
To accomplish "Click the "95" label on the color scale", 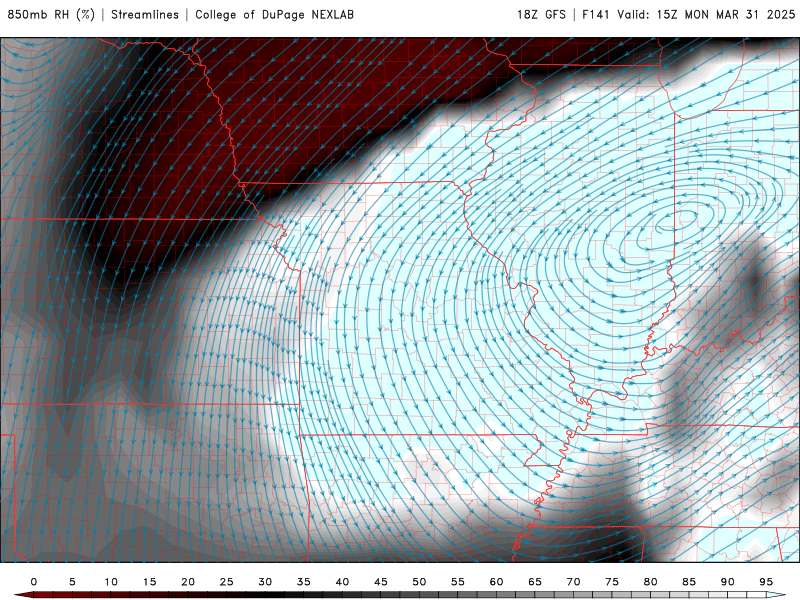I will tap(766, 582).
